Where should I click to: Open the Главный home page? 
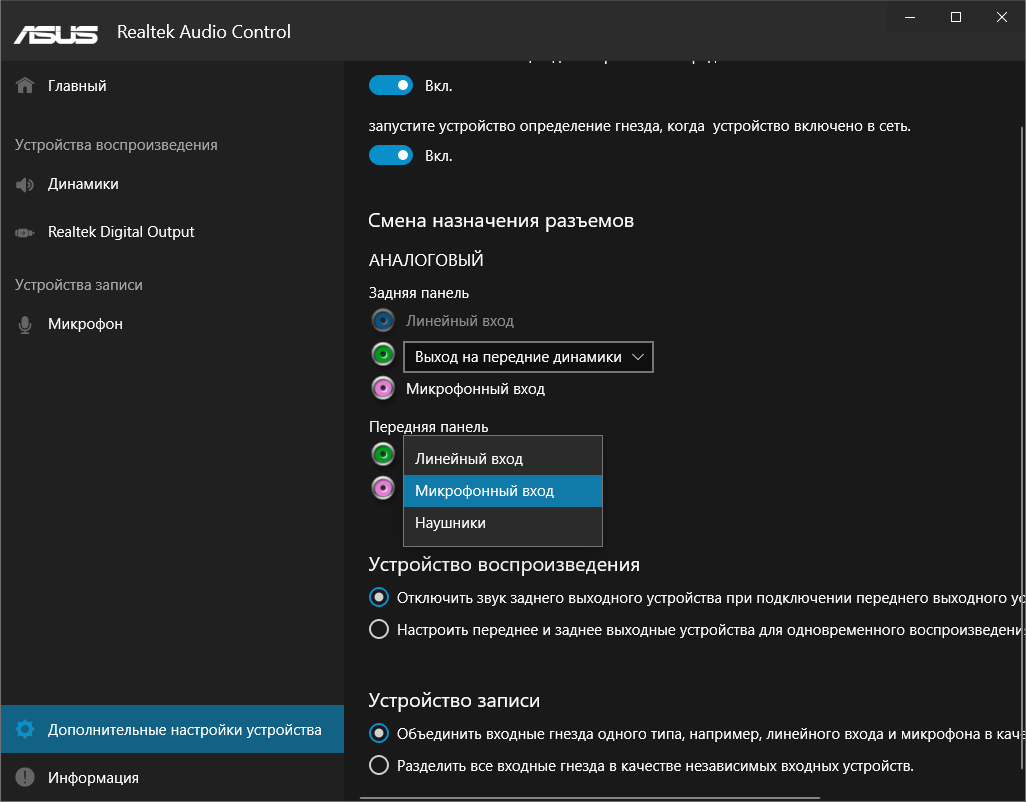[x=77, y=86]
